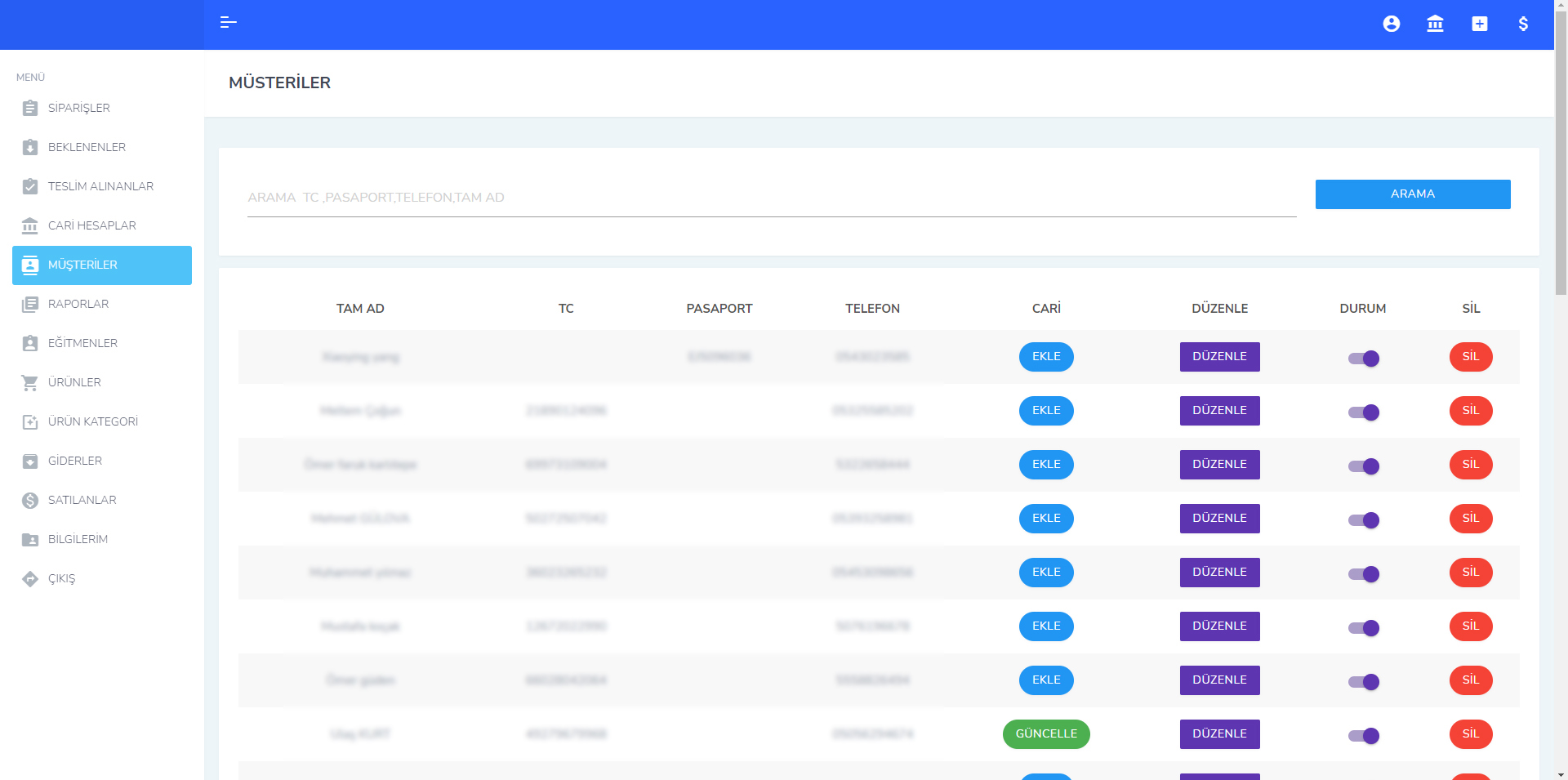1568x780 pixels.
Task: Click the CARİ column header
Action: [x=1046, y=309]
